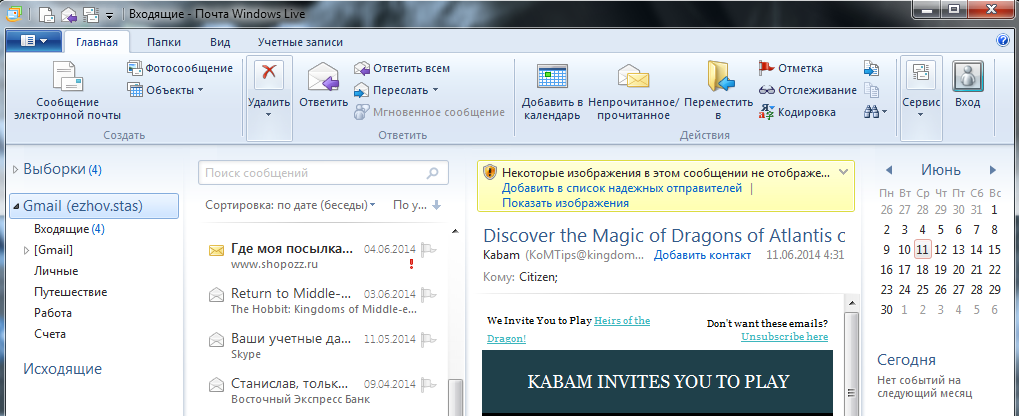
Task: Expand the yellow info bar chevron
Action: tap(844, 172)
